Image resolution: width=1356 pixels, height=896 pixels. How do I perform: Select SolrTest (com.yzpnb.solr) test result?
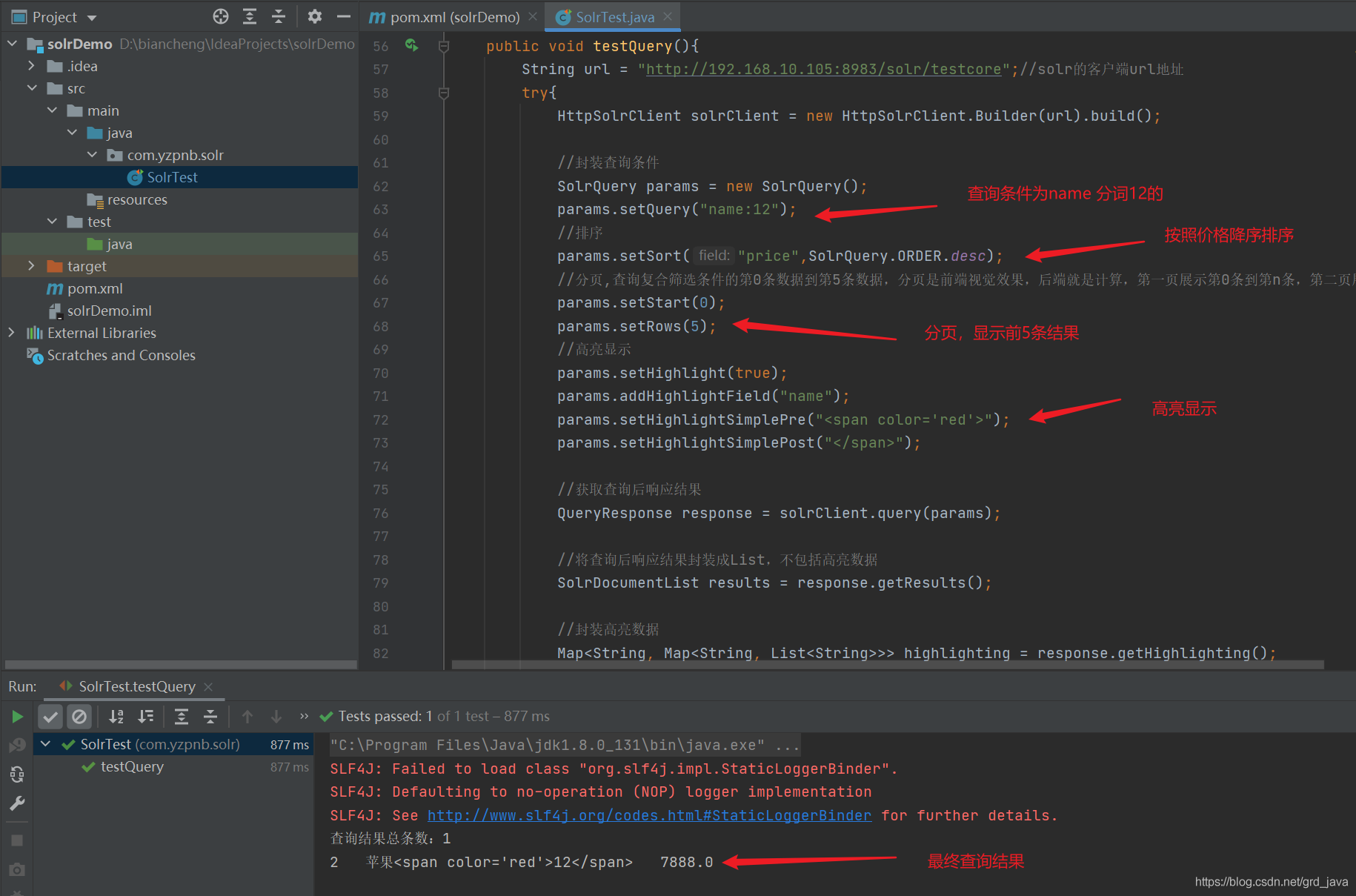[160, 744]
